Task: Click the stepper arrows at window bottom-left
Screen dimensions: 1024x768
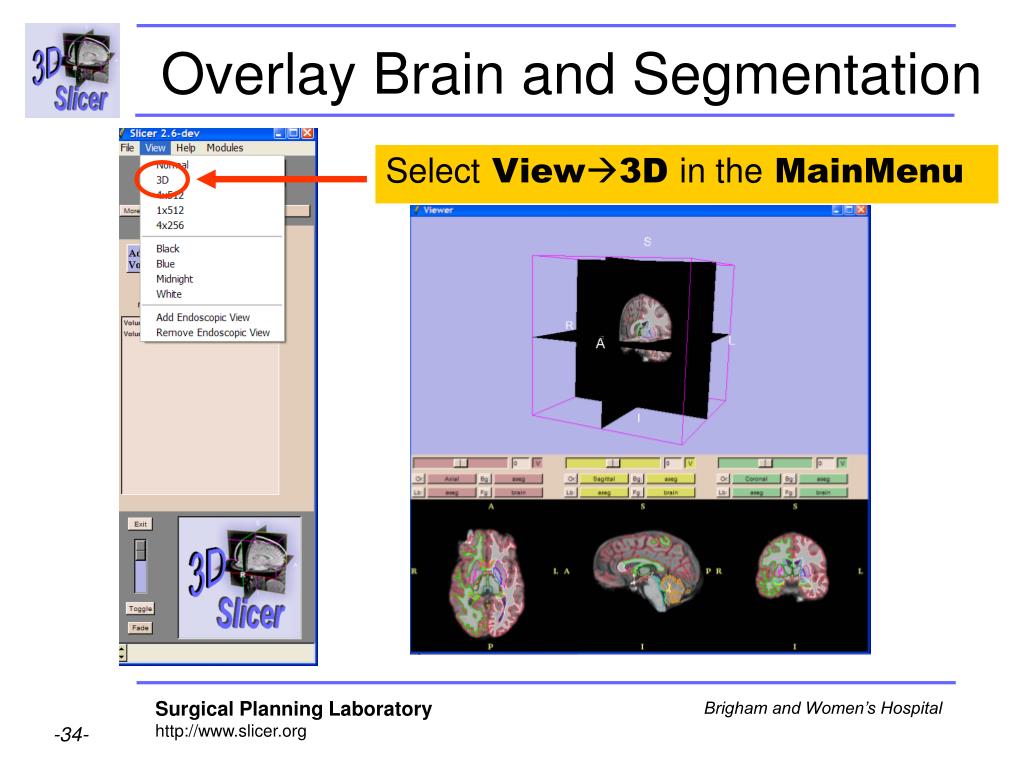Action: [x=123, y=652]
